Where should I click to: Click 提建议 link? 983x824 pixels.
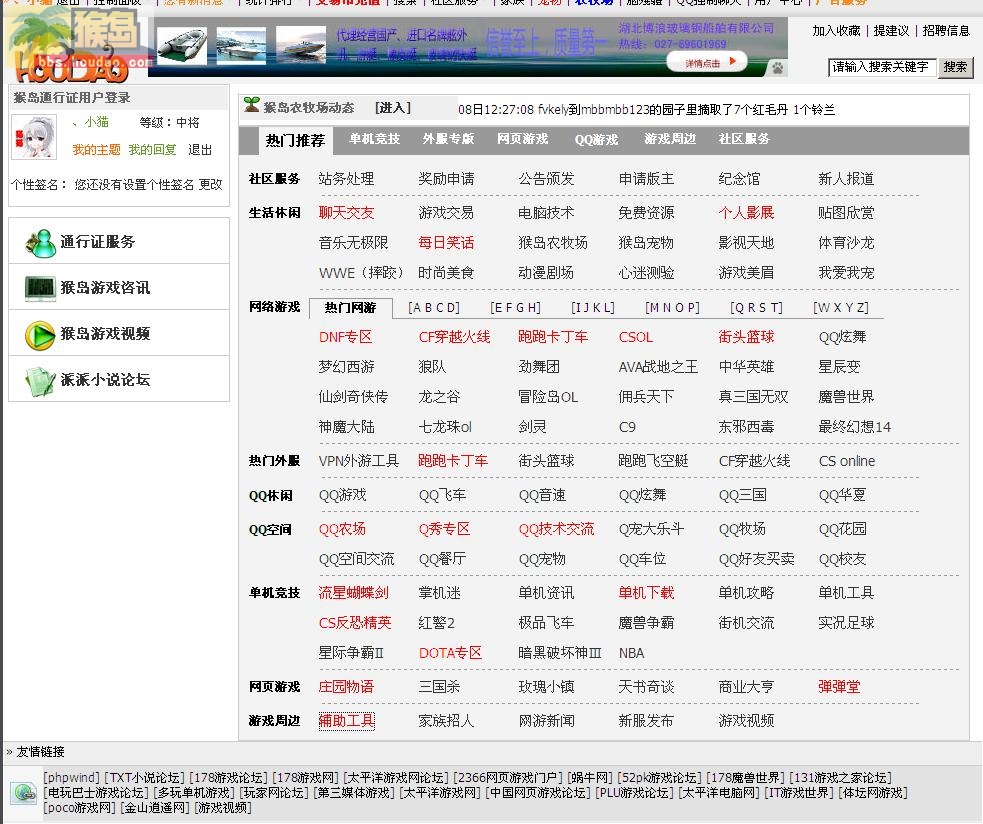(891, 31)
